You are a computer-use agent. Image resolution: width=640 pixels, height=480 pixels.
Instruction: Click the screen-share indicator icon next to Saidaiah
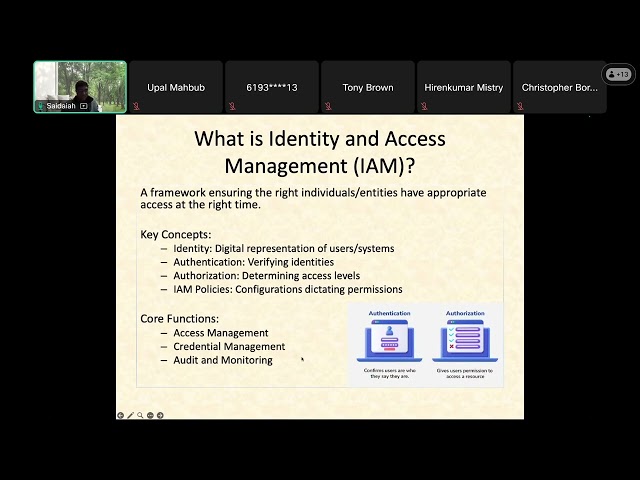click(x=84, y=106)
